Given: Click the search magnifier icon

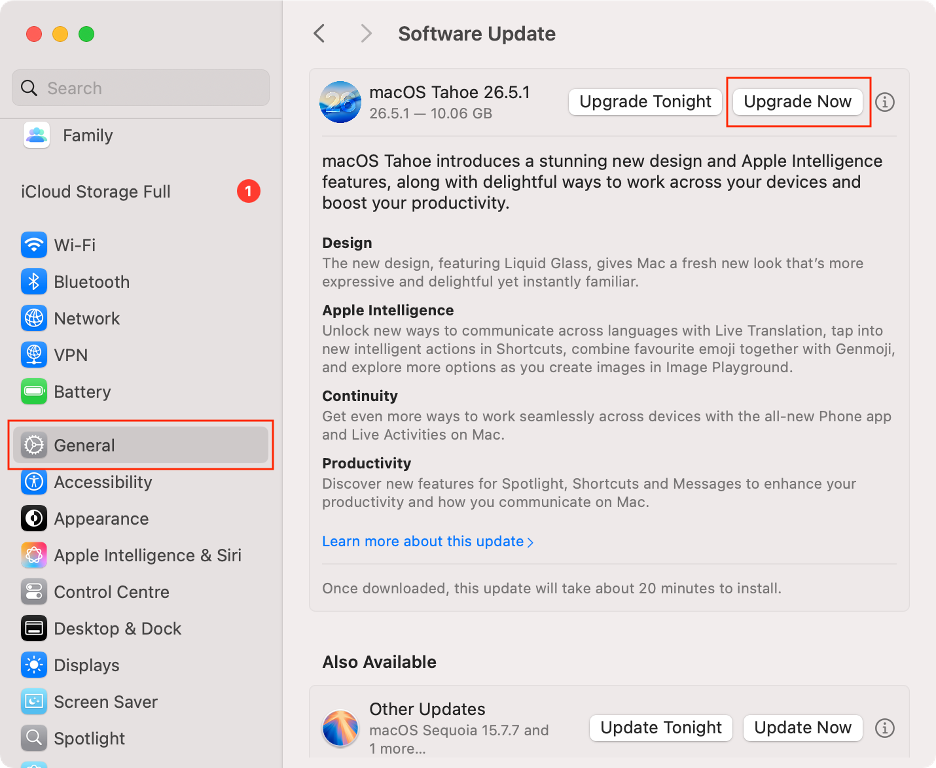Looking at the screenshot, I should (29, 88).
